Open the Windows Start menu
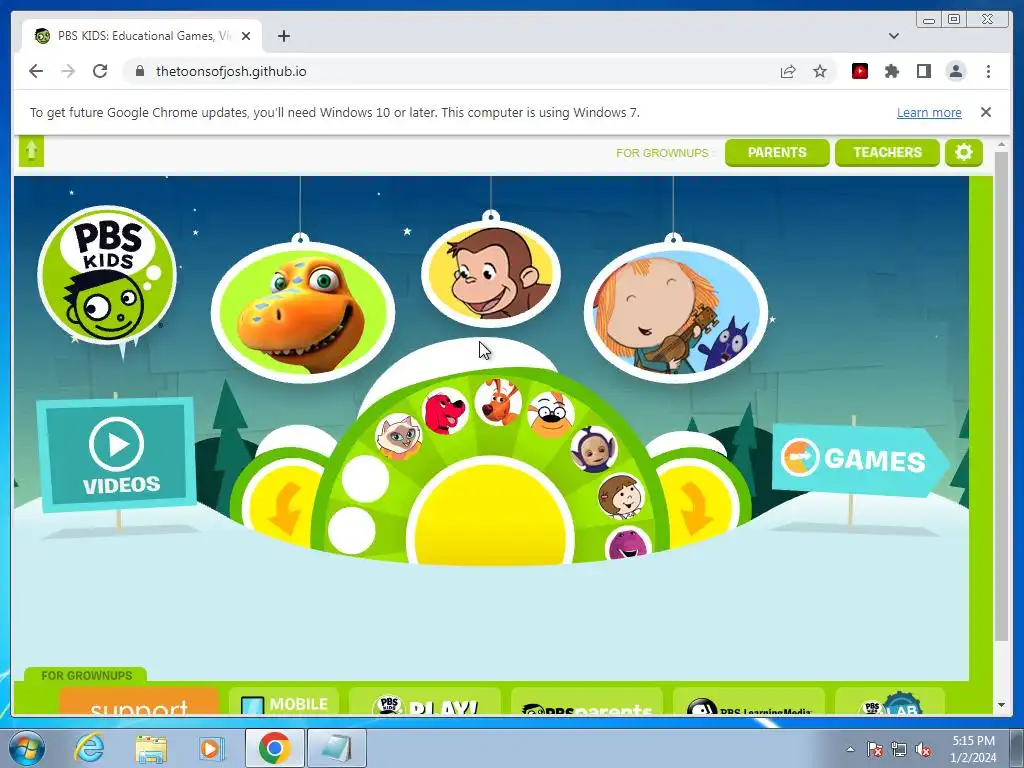 click(x=27, y=748)
